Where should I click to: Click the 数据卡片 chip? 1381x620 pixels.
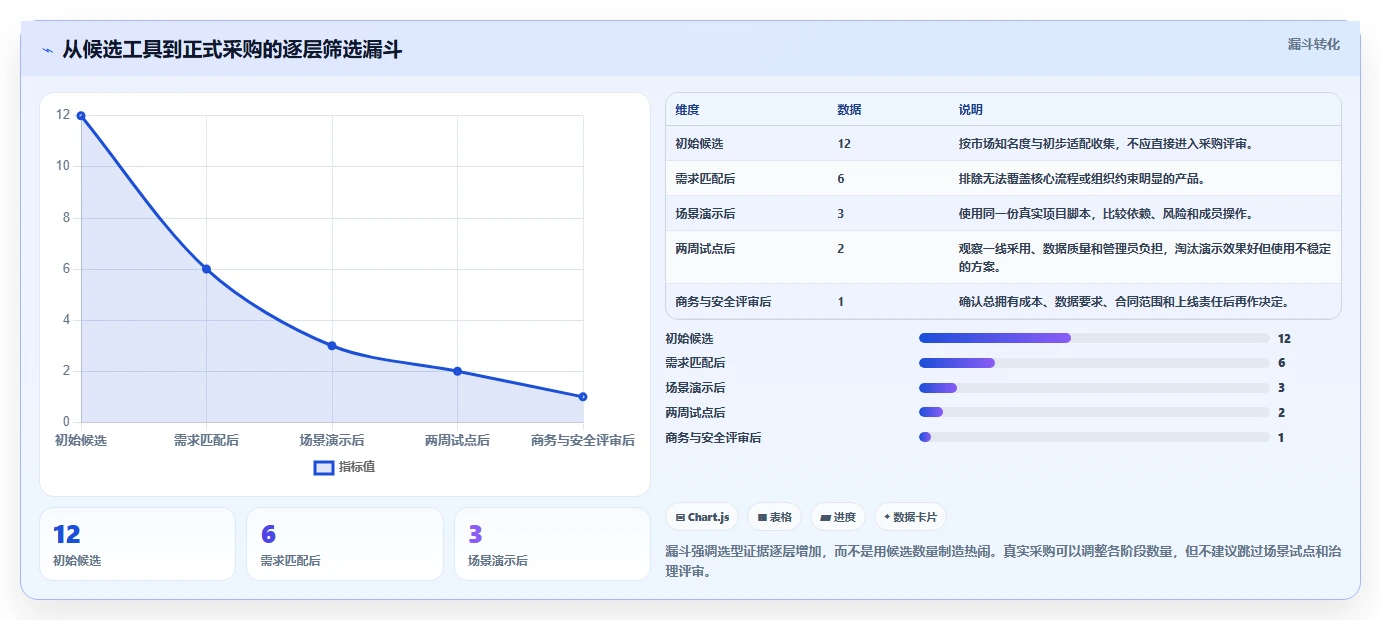[909, 517]
